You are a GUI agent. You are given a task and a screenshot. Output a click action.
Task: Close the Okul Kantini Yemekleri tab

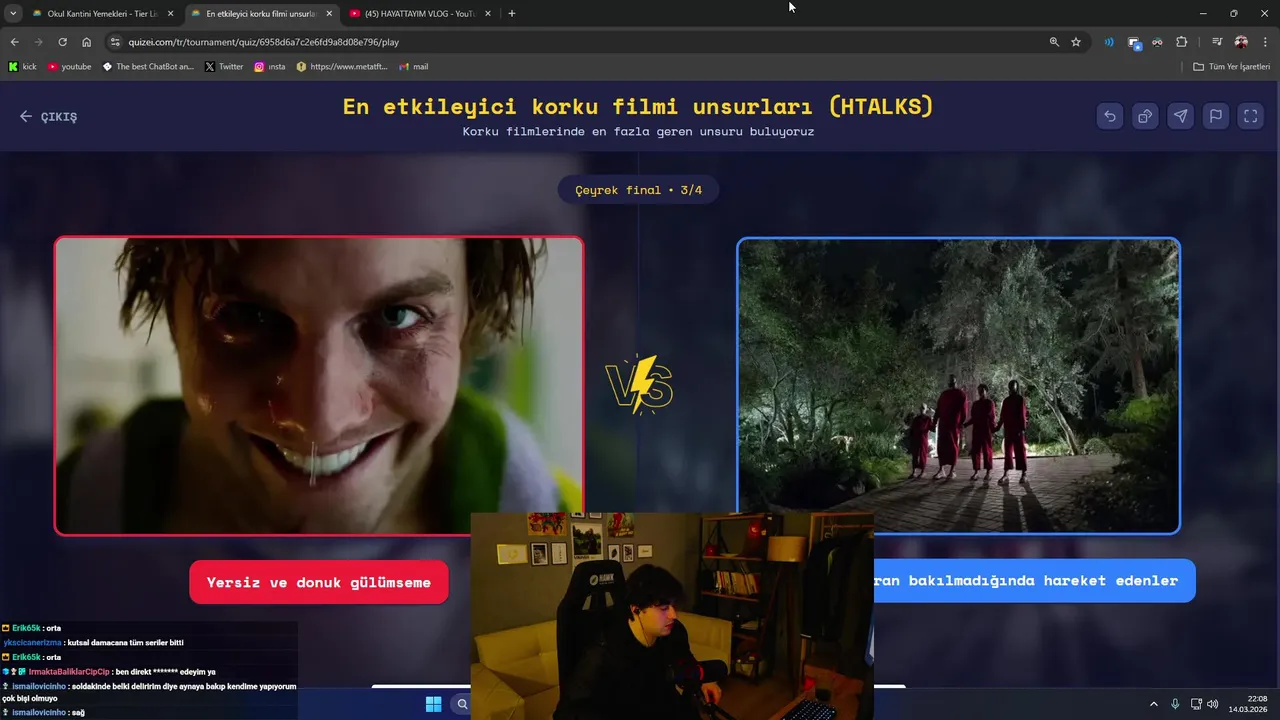click(x=170, y=14)
